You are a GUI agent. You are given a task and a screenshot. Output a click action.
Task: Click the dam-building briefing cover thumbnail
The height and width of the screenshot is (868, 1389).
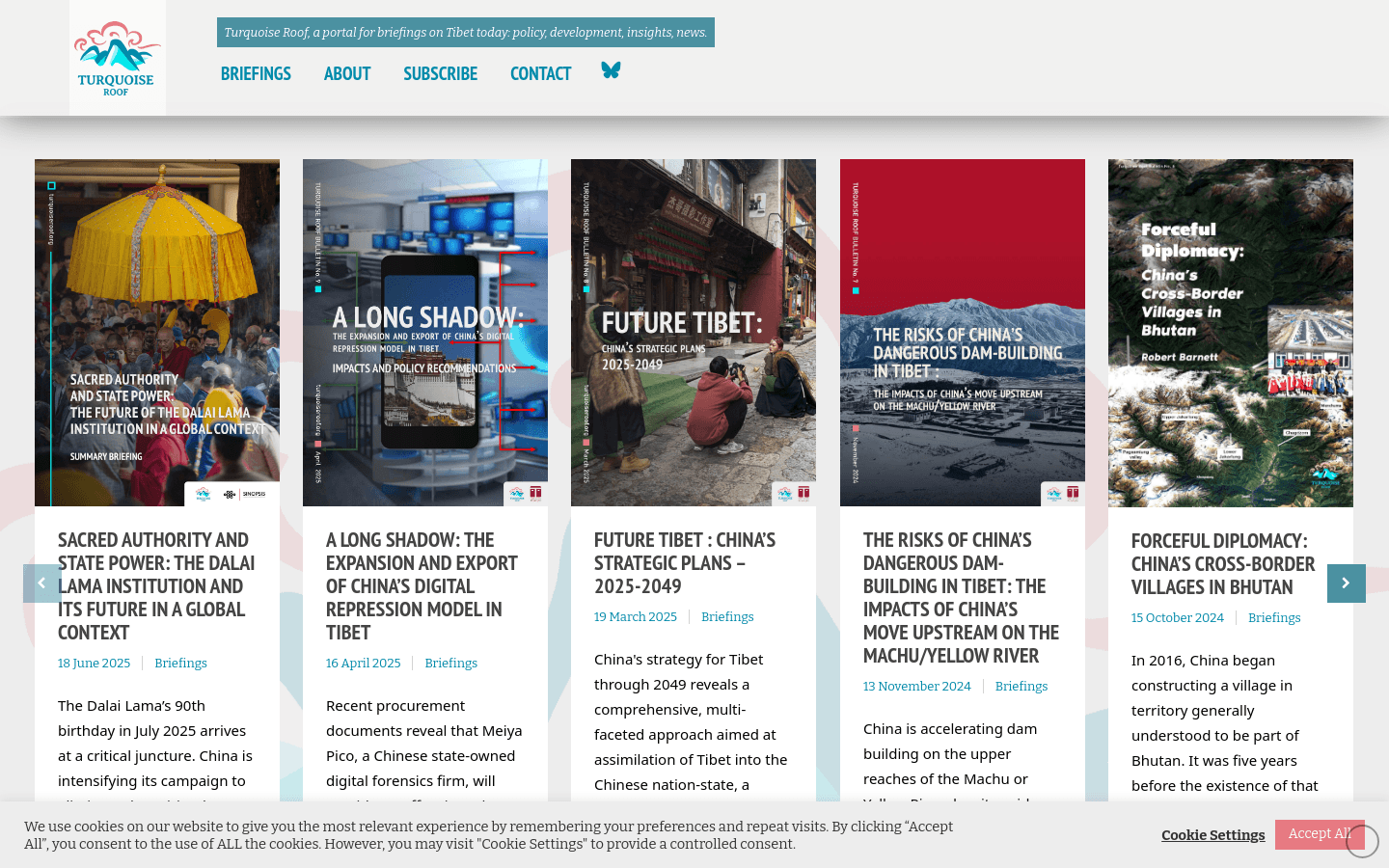(962, 333)
